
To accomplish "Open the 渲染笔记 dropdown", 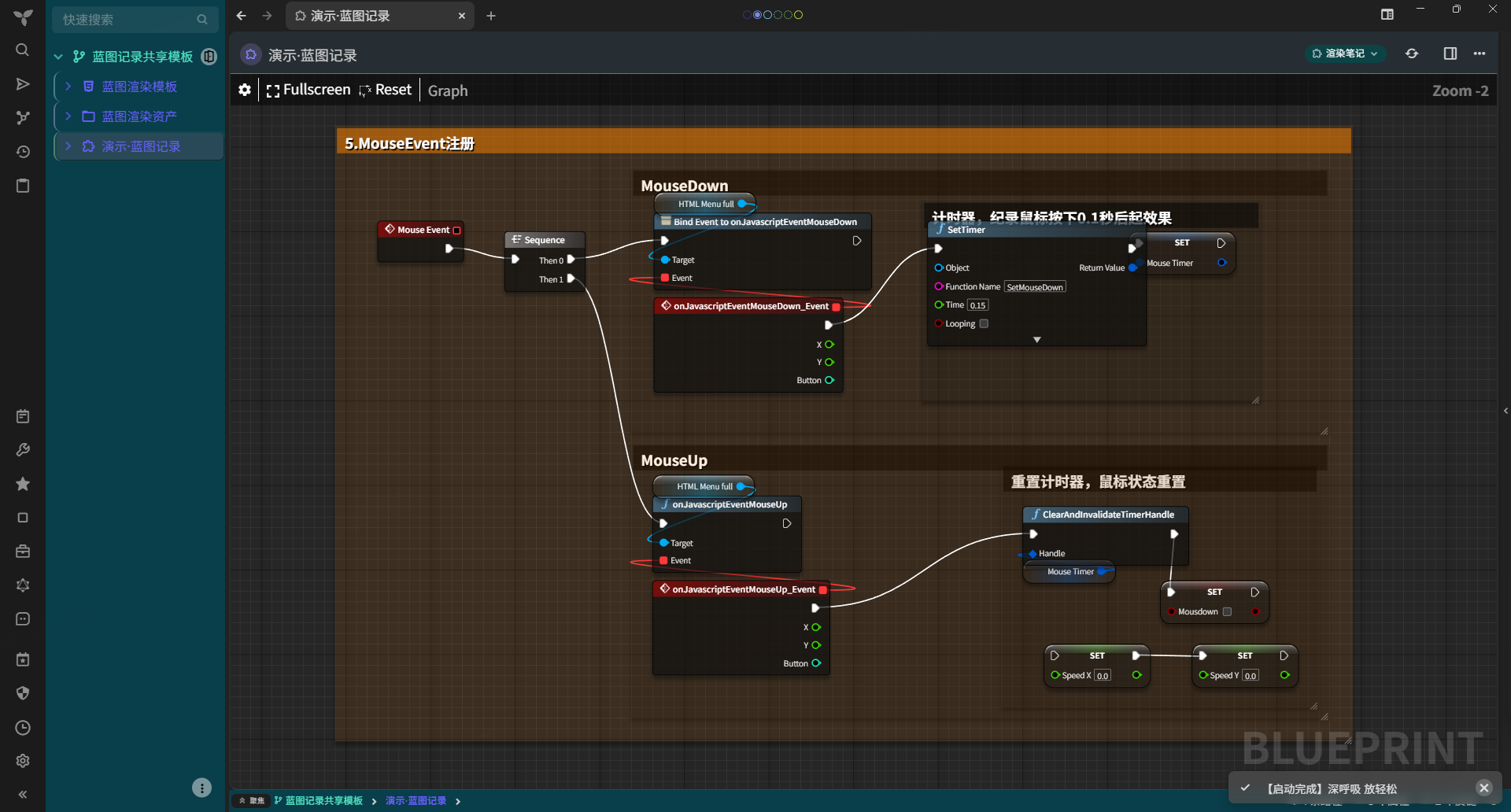I will click(1345, 54).
